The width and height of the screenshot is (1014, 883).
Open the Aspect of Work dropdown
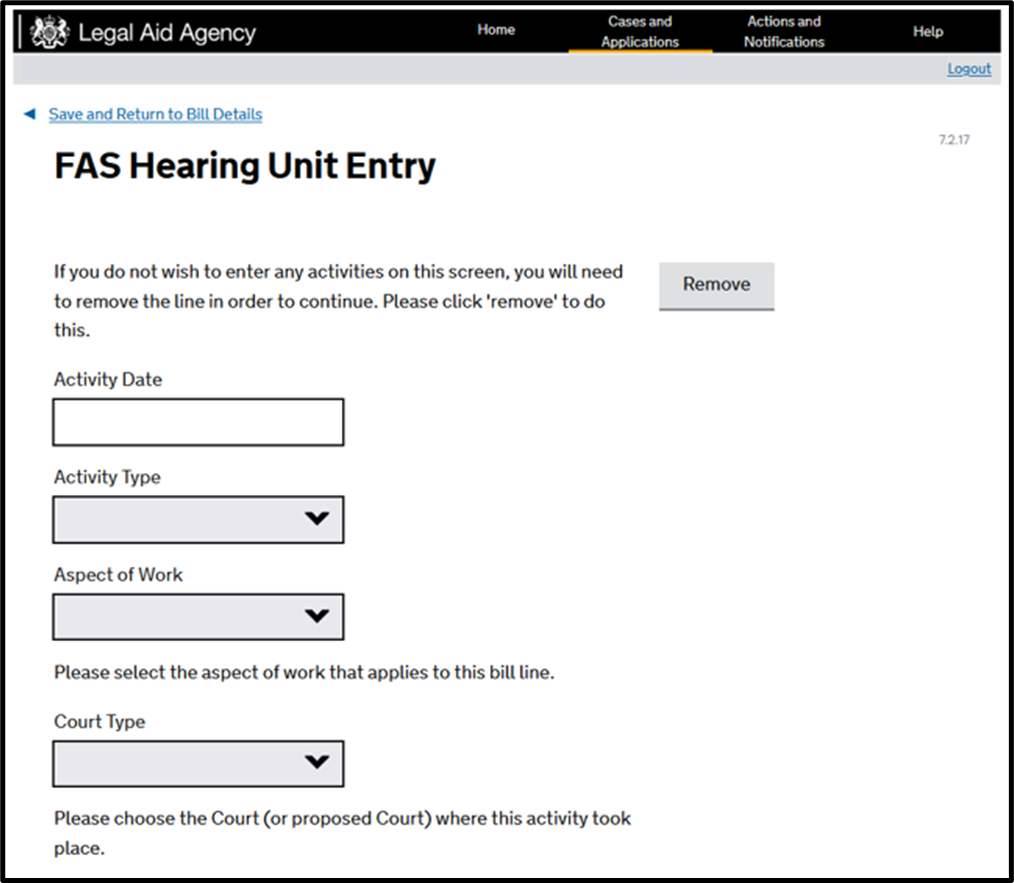pyautogui.click(x=198, y=617)
